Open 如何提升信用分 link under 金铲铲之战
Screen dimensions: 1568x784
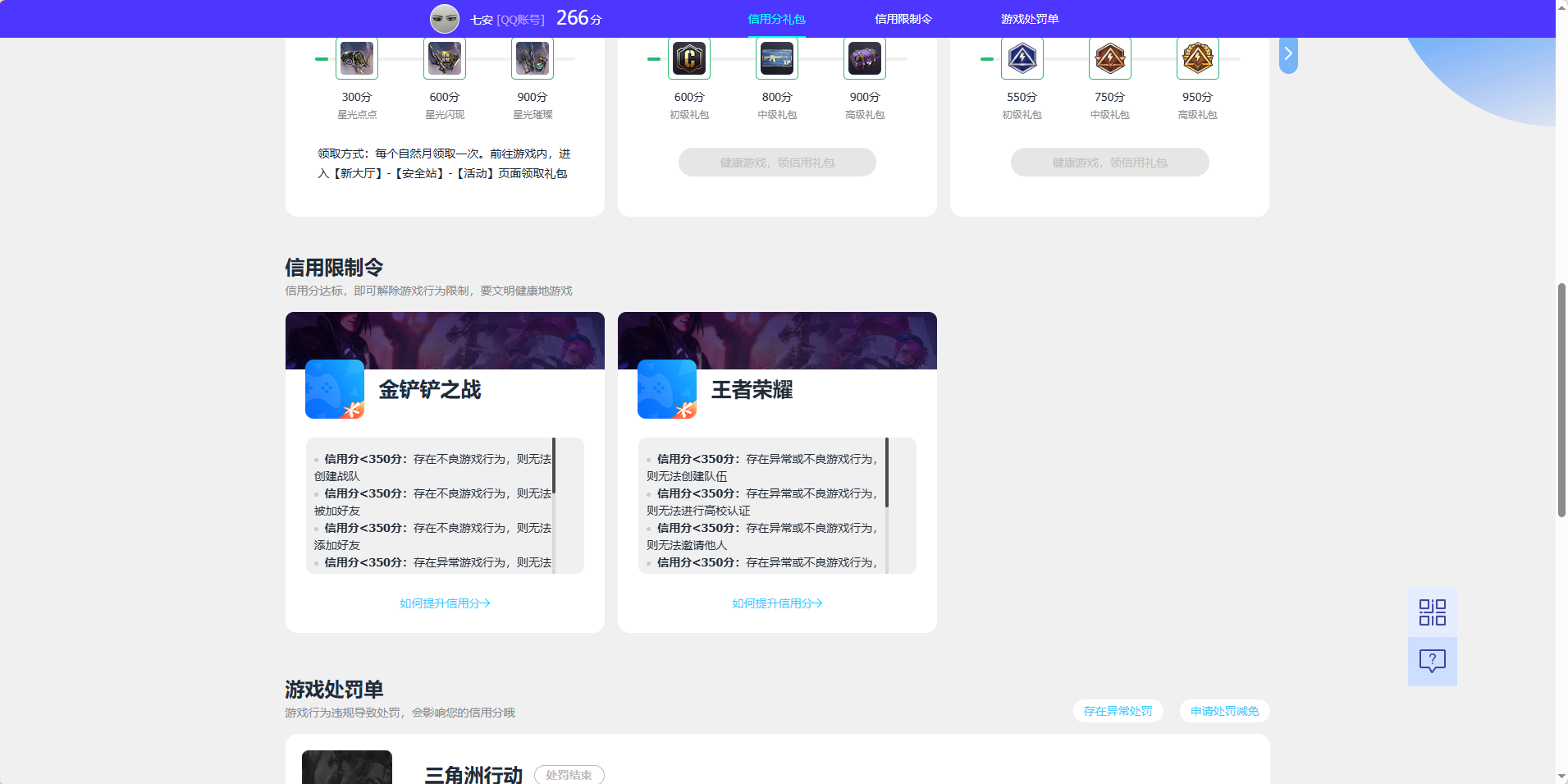point(445,603)
